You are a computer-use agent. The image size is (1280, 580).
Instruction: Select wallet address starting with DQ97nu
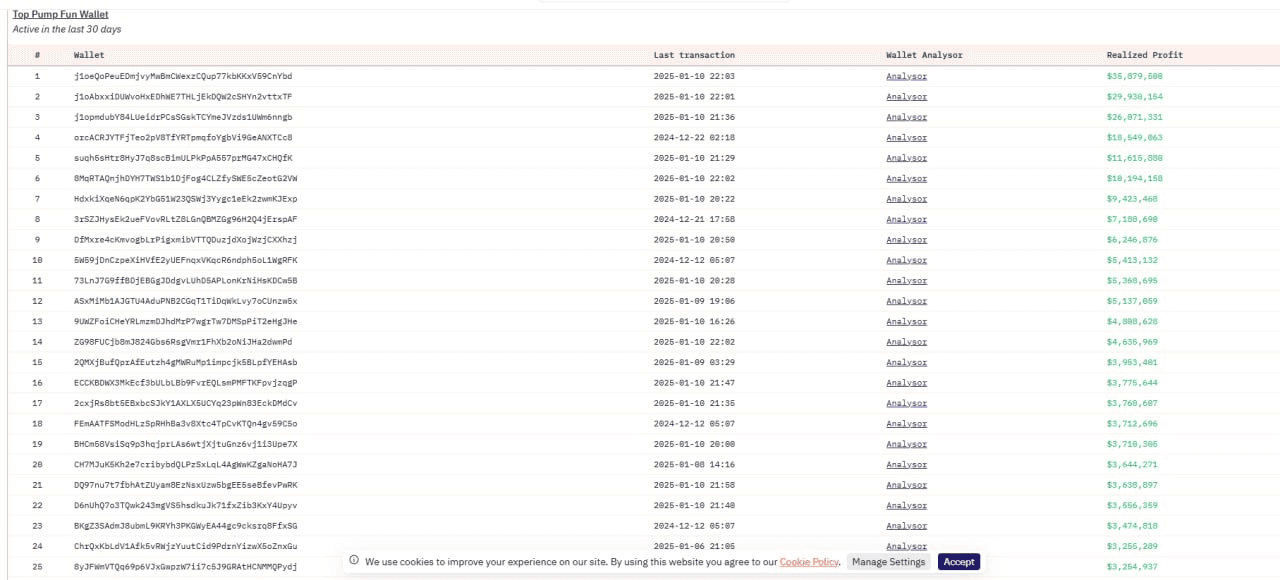(185, 485)
